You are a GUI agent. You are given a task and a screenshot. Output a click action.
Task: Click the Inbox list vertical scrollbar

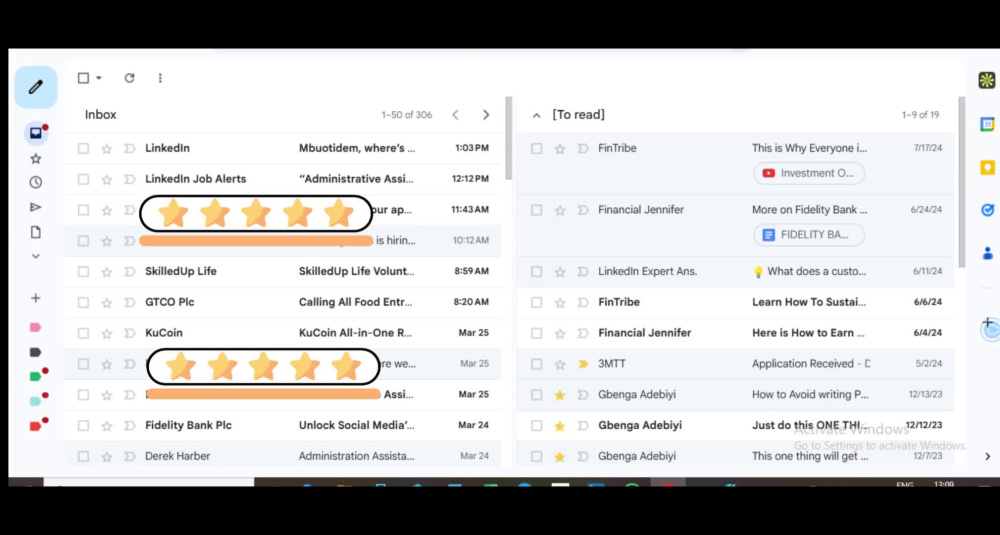[x=508, y=138]
